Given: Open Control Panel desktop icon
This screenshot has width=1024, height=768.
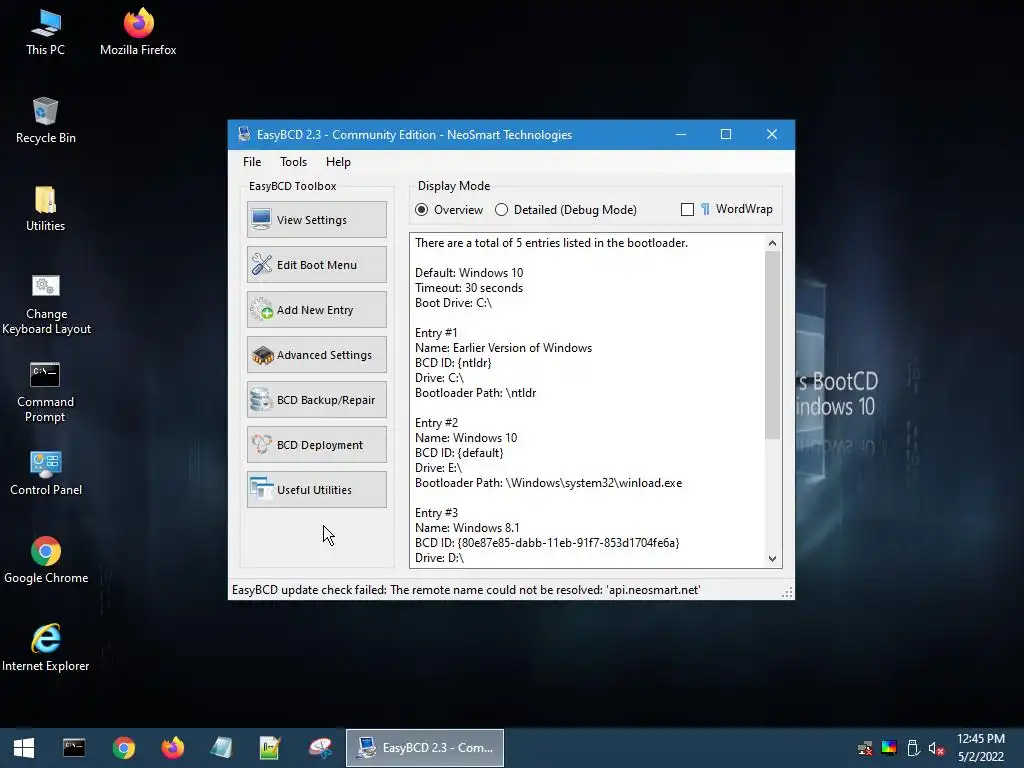Looking at the screenshot, I should [x=46, y=473].
